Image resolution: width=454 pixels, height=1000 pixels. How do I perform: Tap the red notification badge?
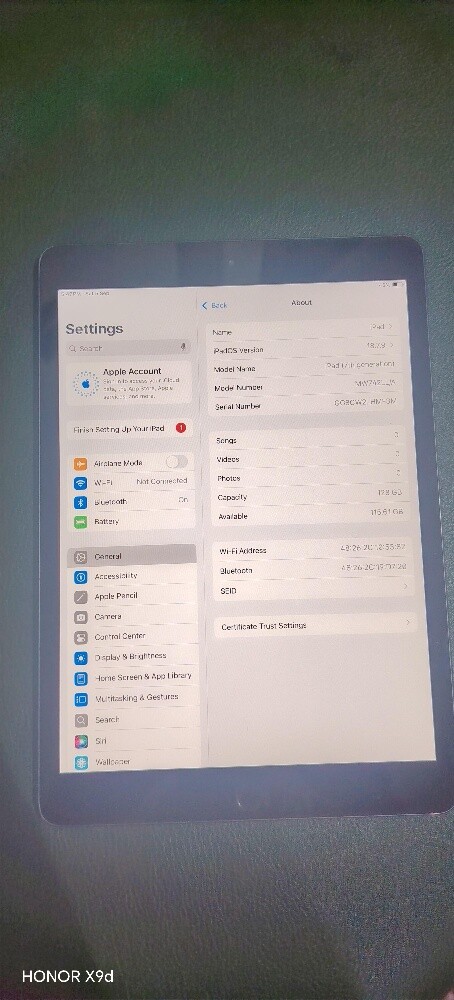point(180,428)
